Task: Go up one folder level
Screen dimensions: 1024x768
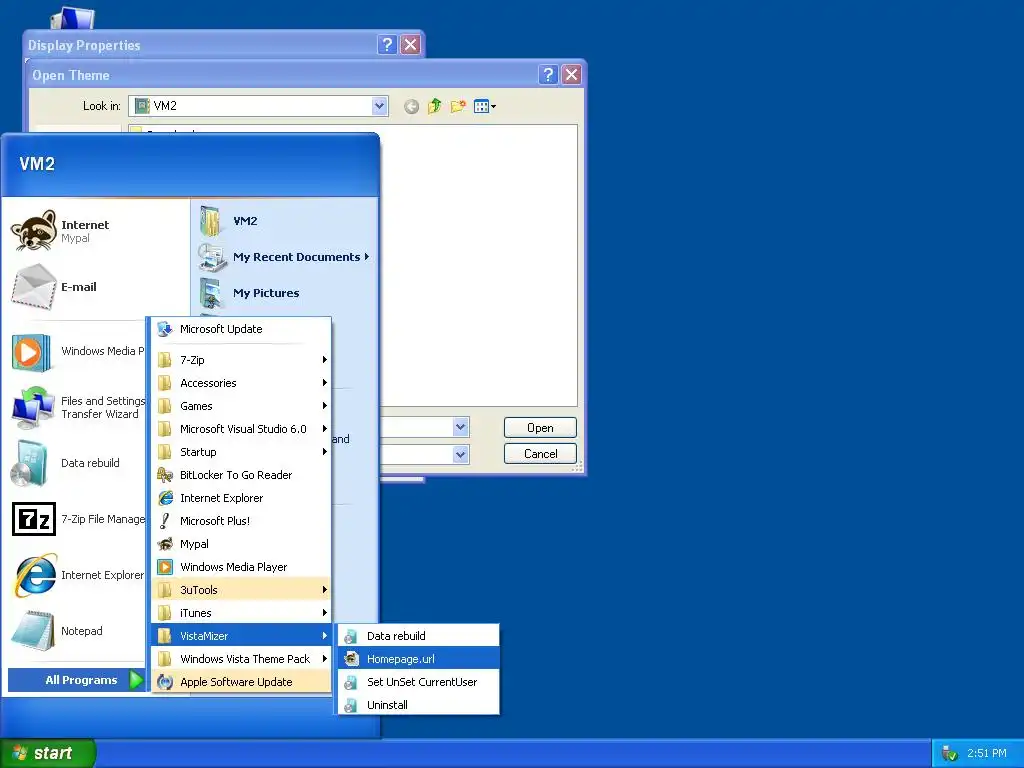Action: coord(434,106)
